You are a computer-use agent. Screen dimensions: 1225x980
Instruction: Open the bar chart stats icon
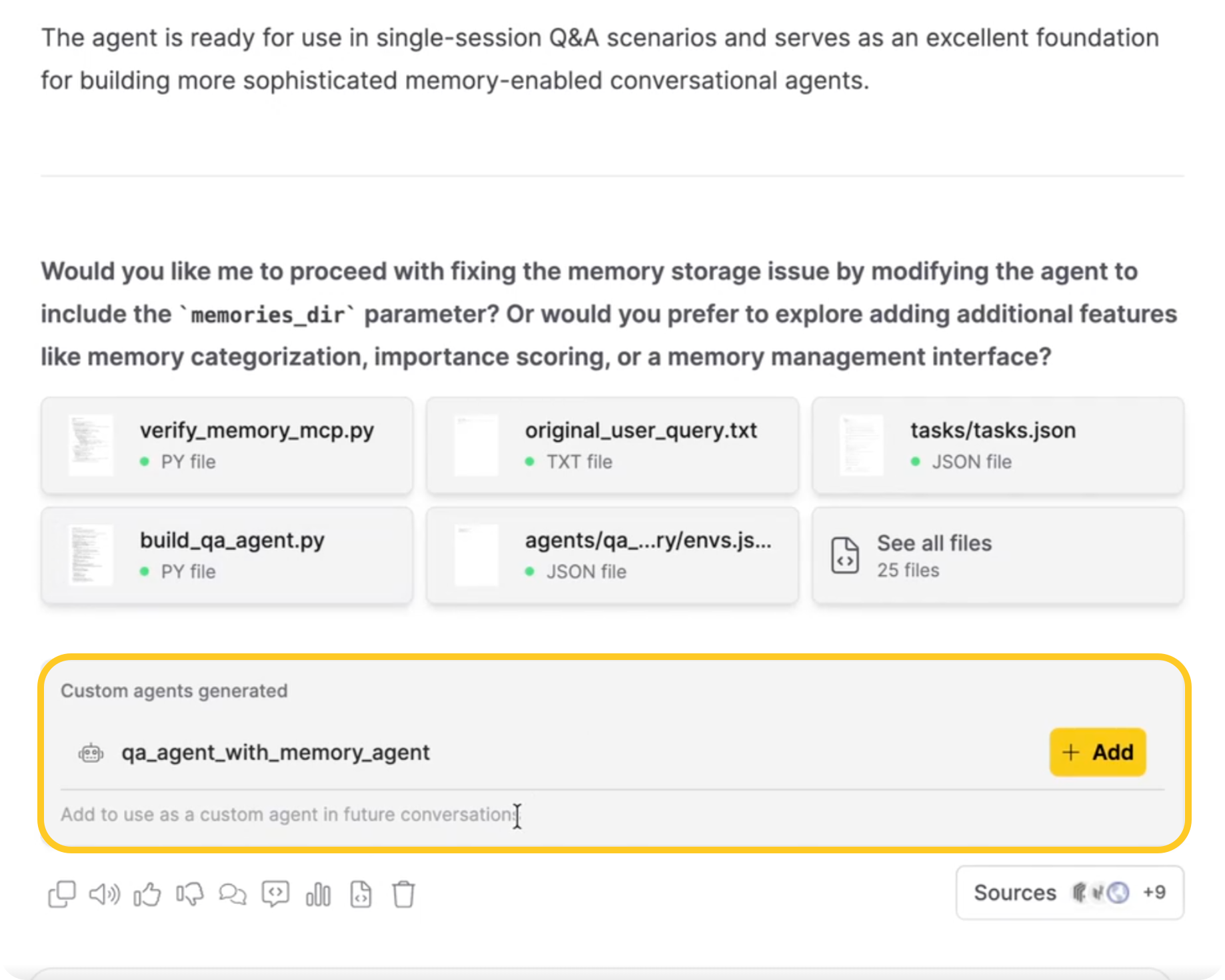click(318, 894)
